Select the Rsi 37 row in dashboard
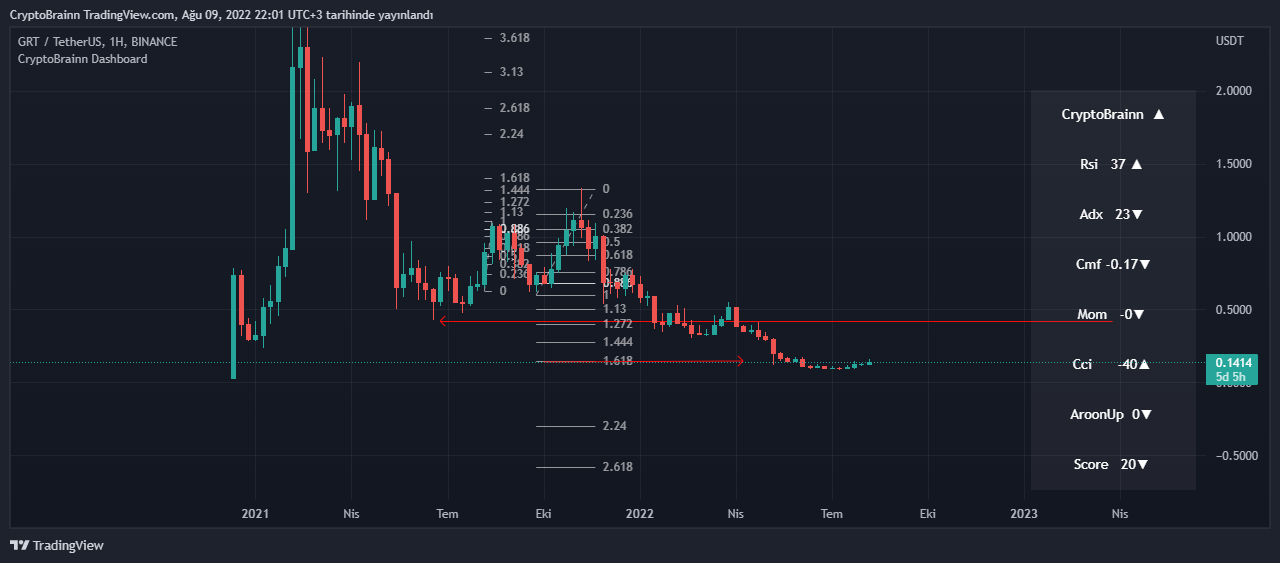The image size is (1280, 563). [x=1111, y=165]
